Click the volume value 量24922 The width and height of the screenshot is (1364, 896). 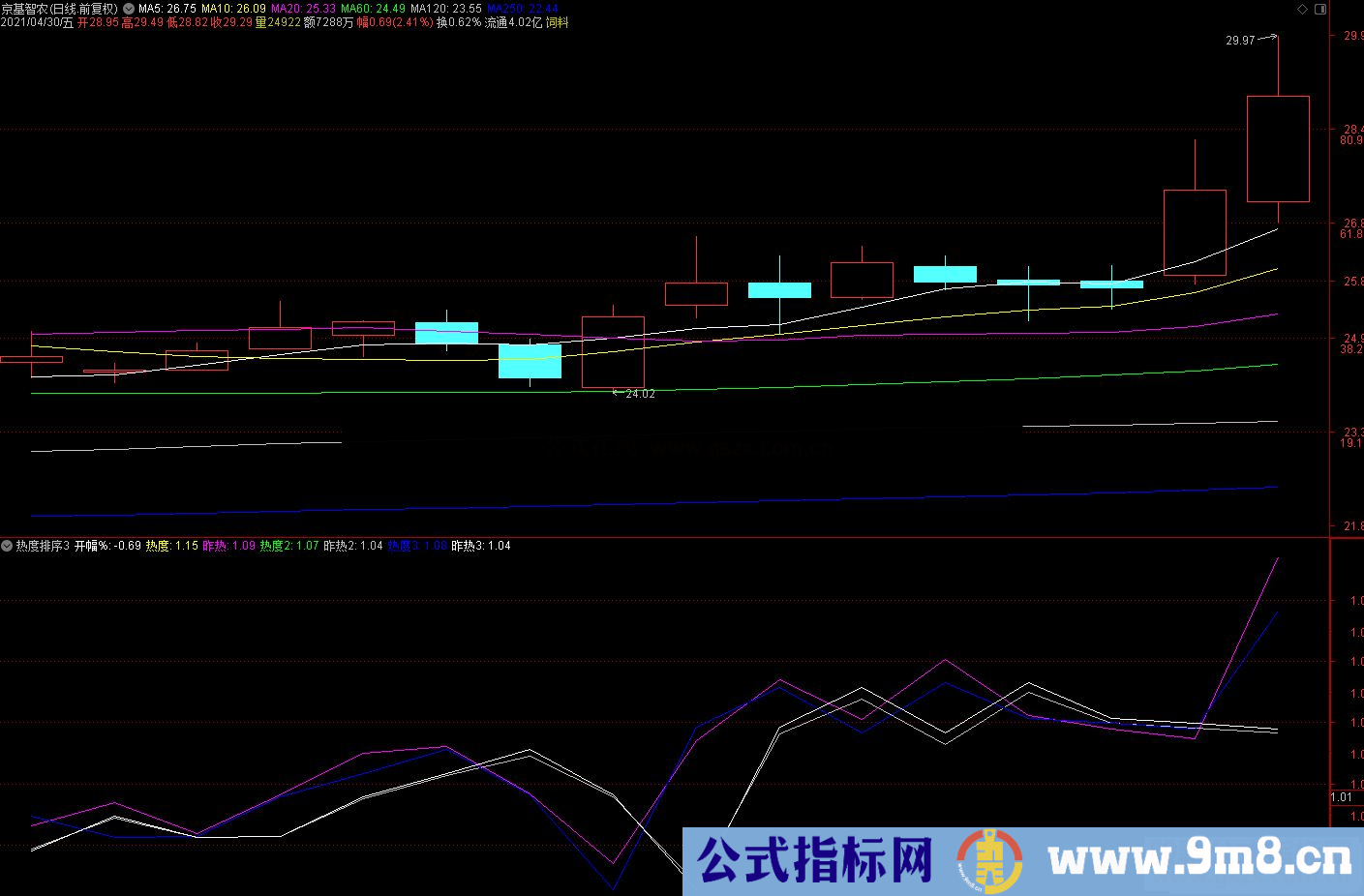coord(278,22)
